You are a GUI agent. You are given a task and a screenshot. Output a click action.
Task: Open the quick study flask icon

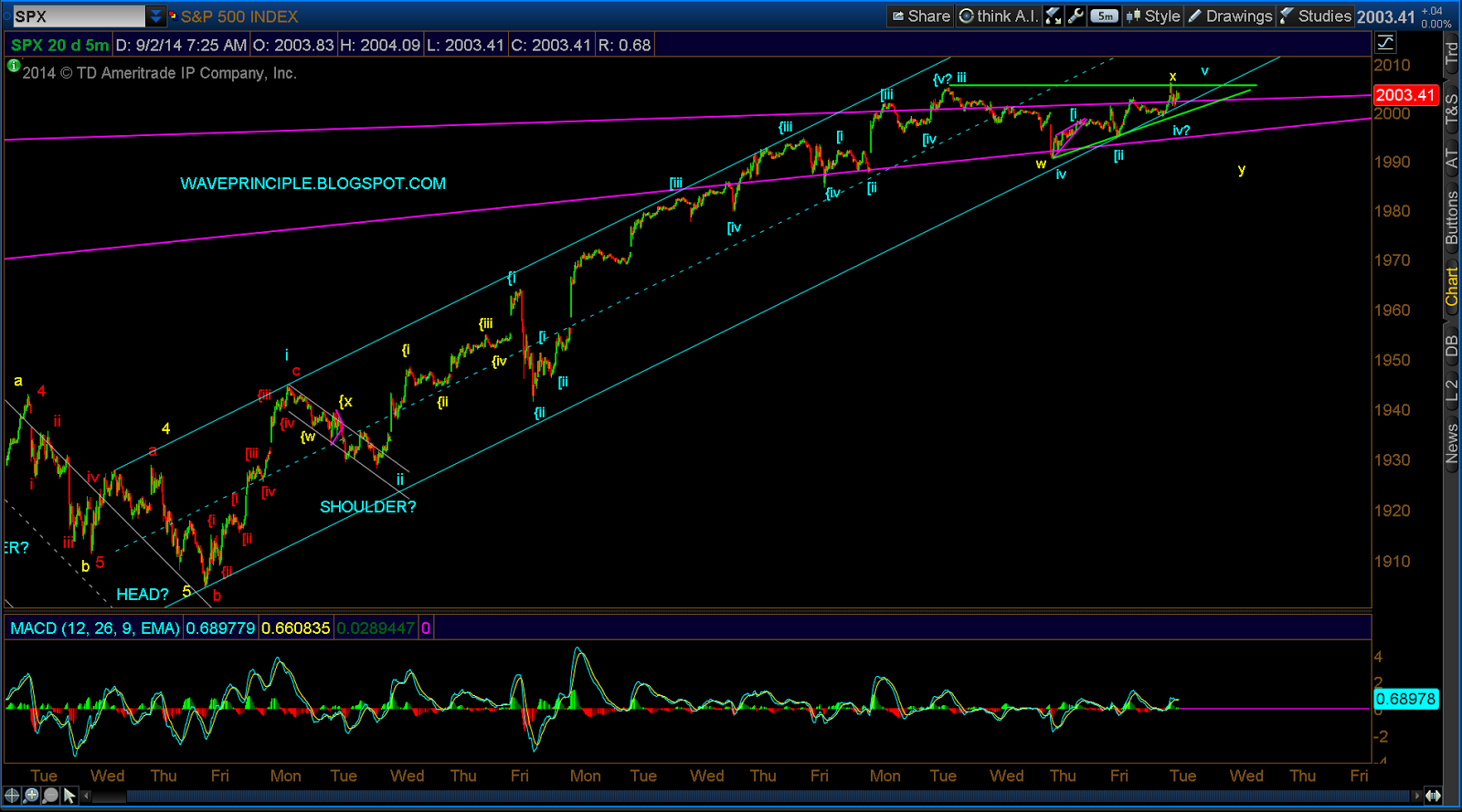click(1054, 16)
